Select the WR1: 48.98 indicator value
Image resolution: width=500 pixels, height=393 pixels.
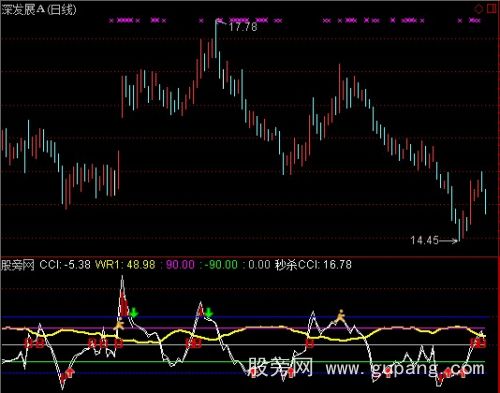tap(125, 265)
